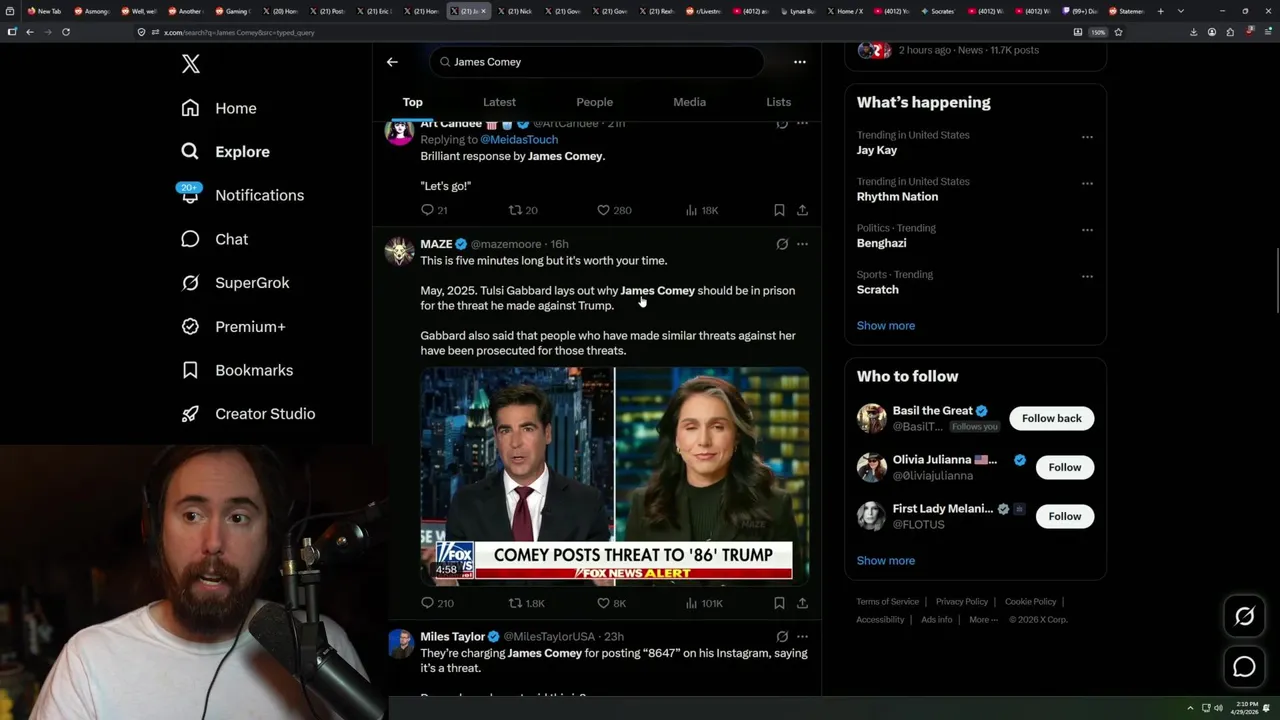Open @MeidasTouch mention link
Viewport: 1280px width, 720px height.
point(519,140)
